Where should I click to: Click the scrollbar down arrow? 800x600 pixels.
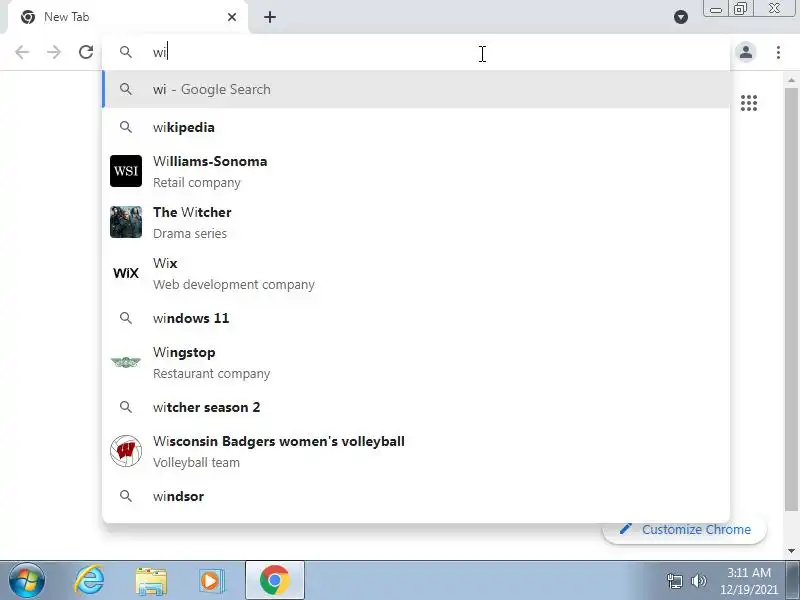791,551
